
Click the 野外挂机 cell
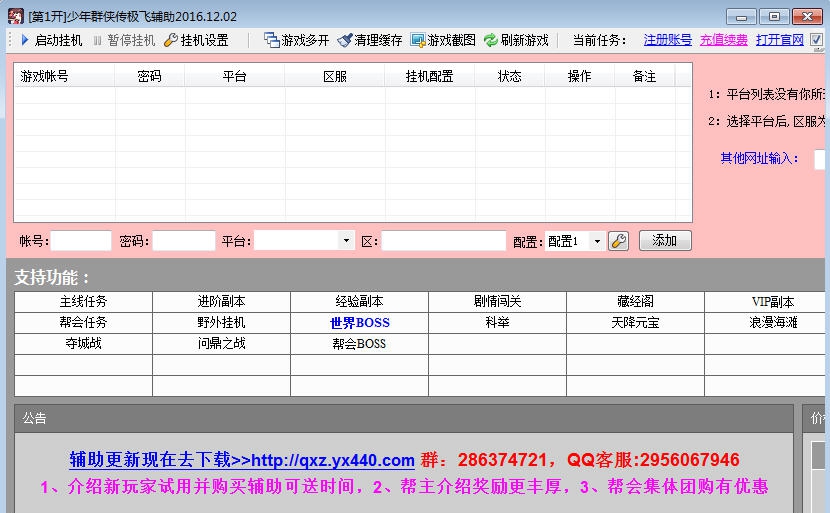[221, 322]
